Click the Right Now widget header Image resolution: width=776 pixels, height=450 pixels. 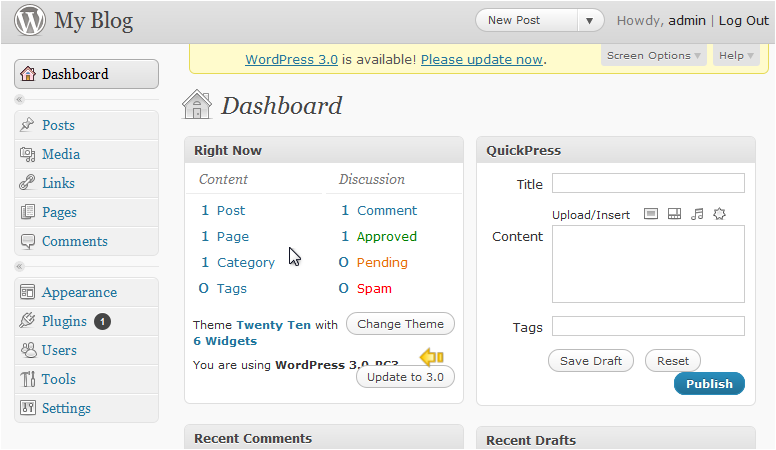324,150
